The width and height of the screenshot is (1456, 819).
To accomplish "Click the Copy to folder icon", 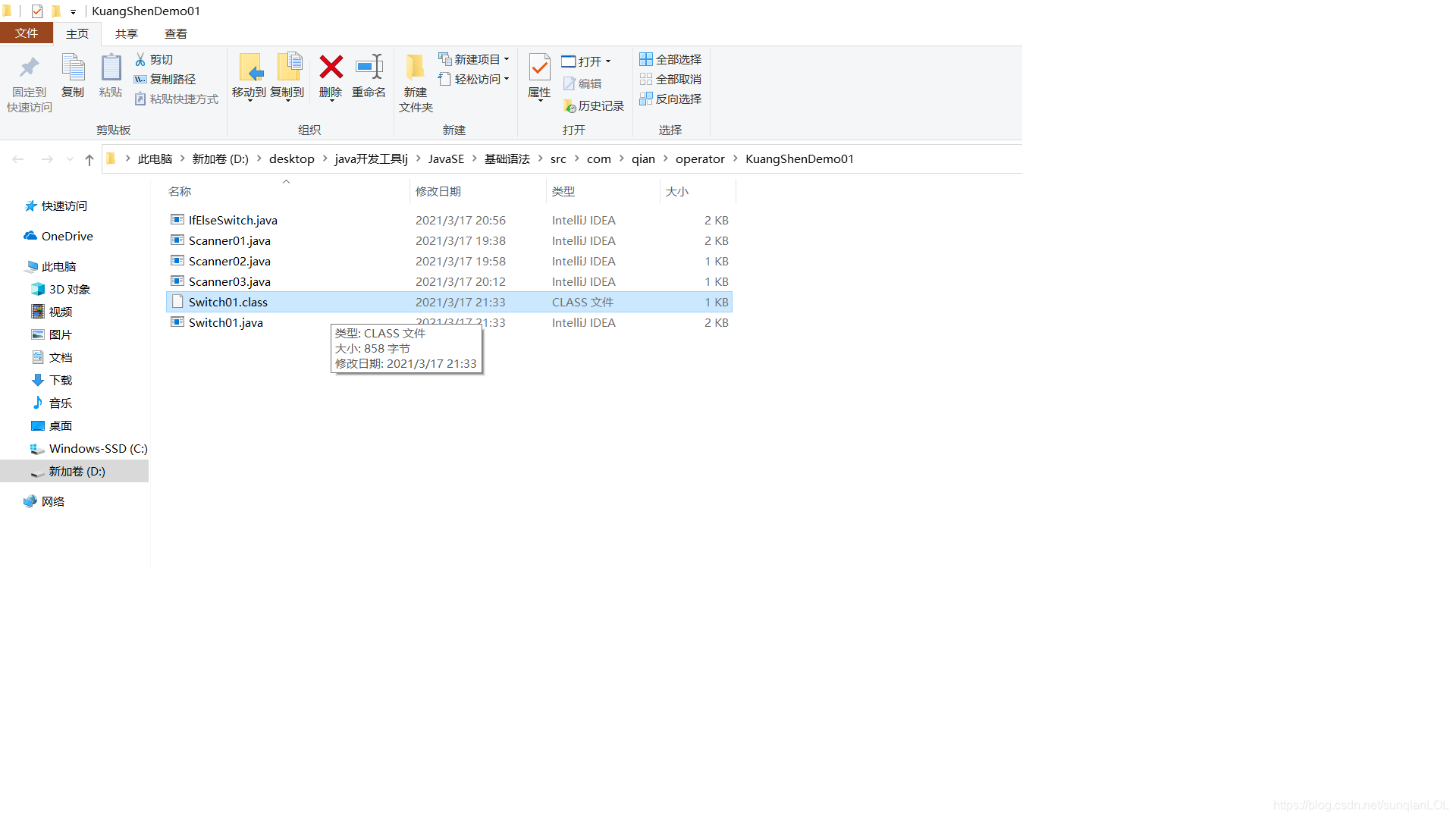I will click(x=289, y=67).
